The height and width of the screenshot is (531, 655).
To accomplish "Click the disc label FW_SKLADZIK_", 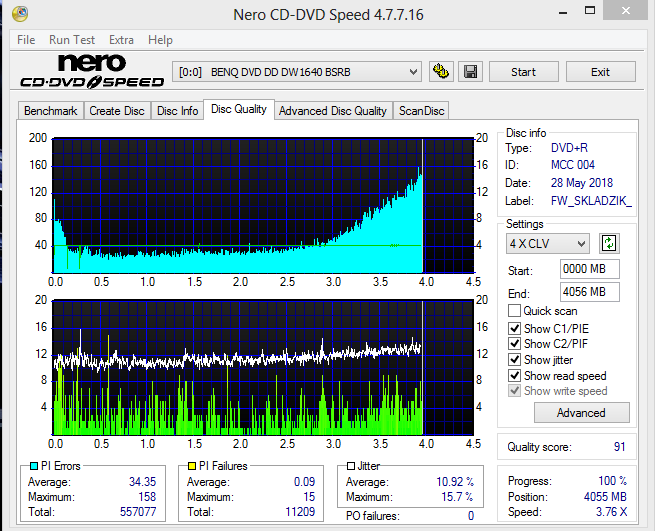I will tap(591, 201).
